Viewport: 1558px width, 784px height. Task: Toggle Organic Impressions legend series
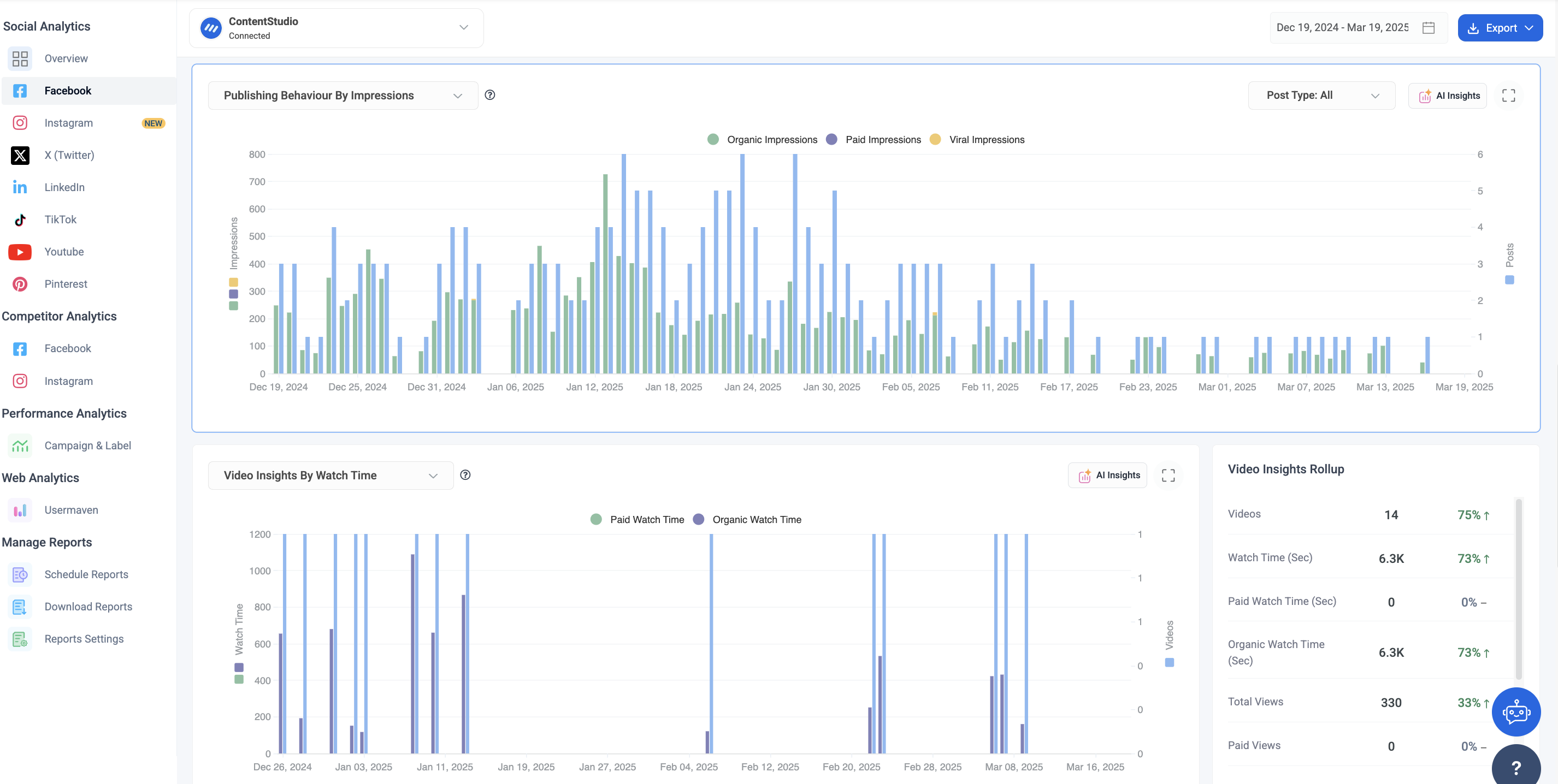[x=762, y=140]
